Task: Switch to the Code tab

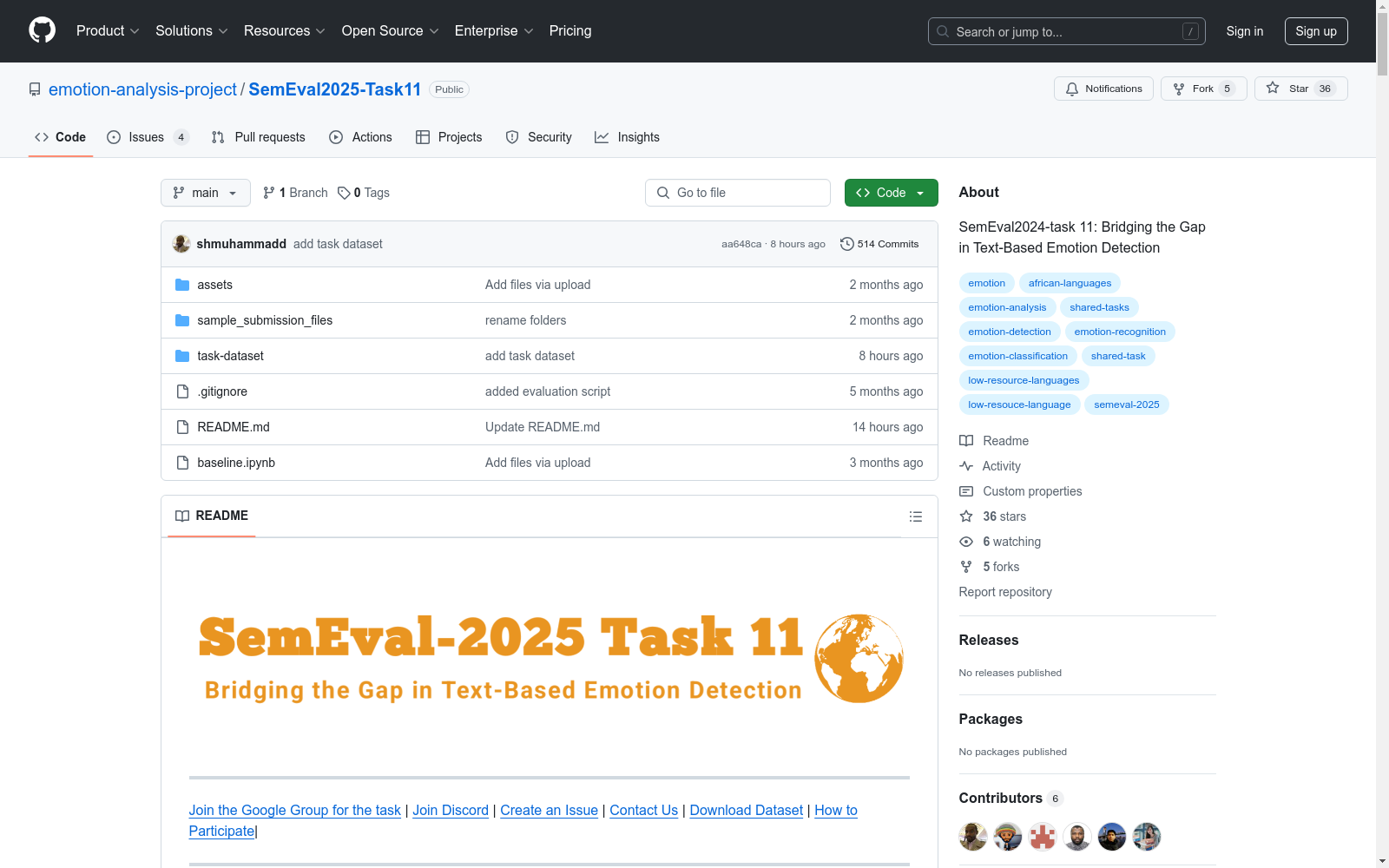Action: tap(61, 137)
